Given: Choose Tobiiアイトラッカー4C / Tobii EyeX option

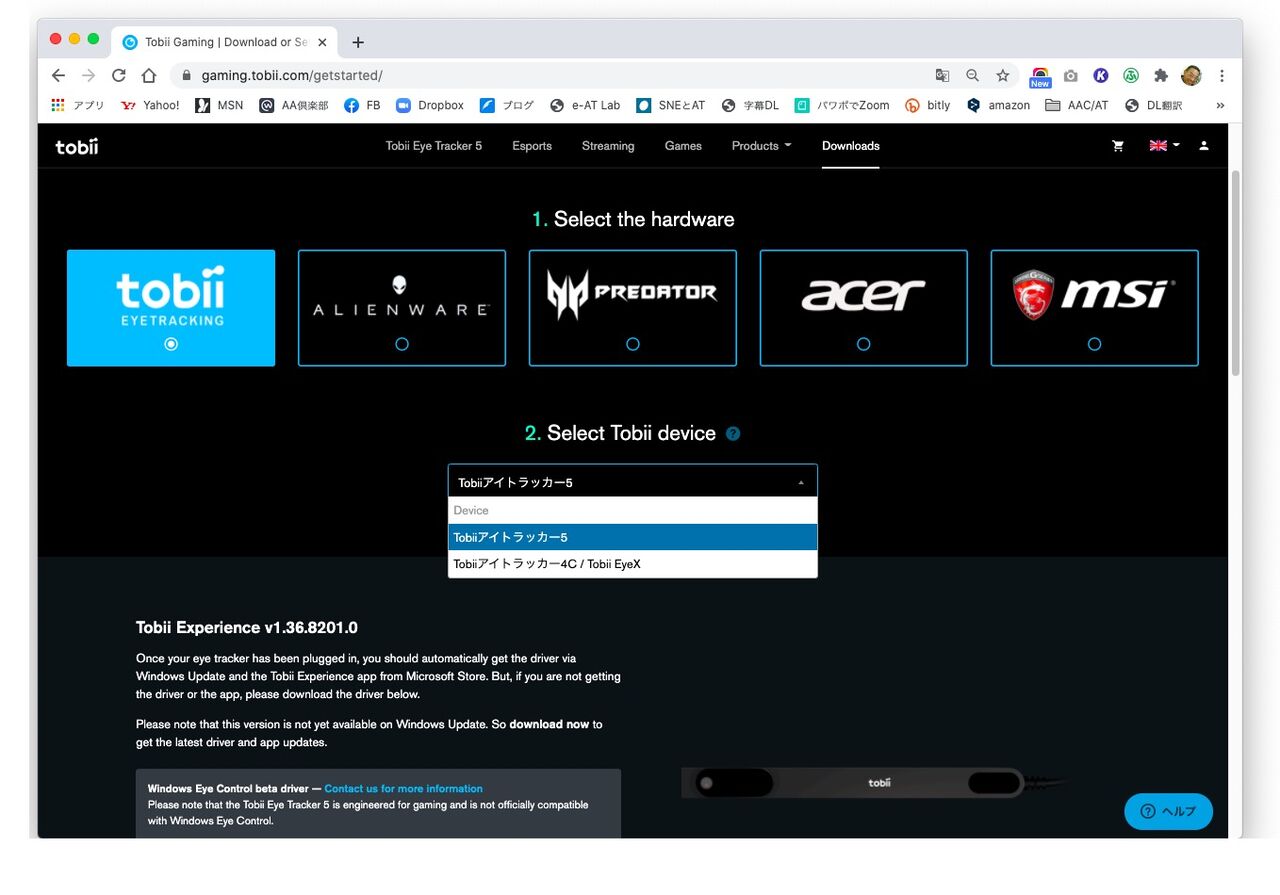Looking at the screenshot, I should [633, 564].
